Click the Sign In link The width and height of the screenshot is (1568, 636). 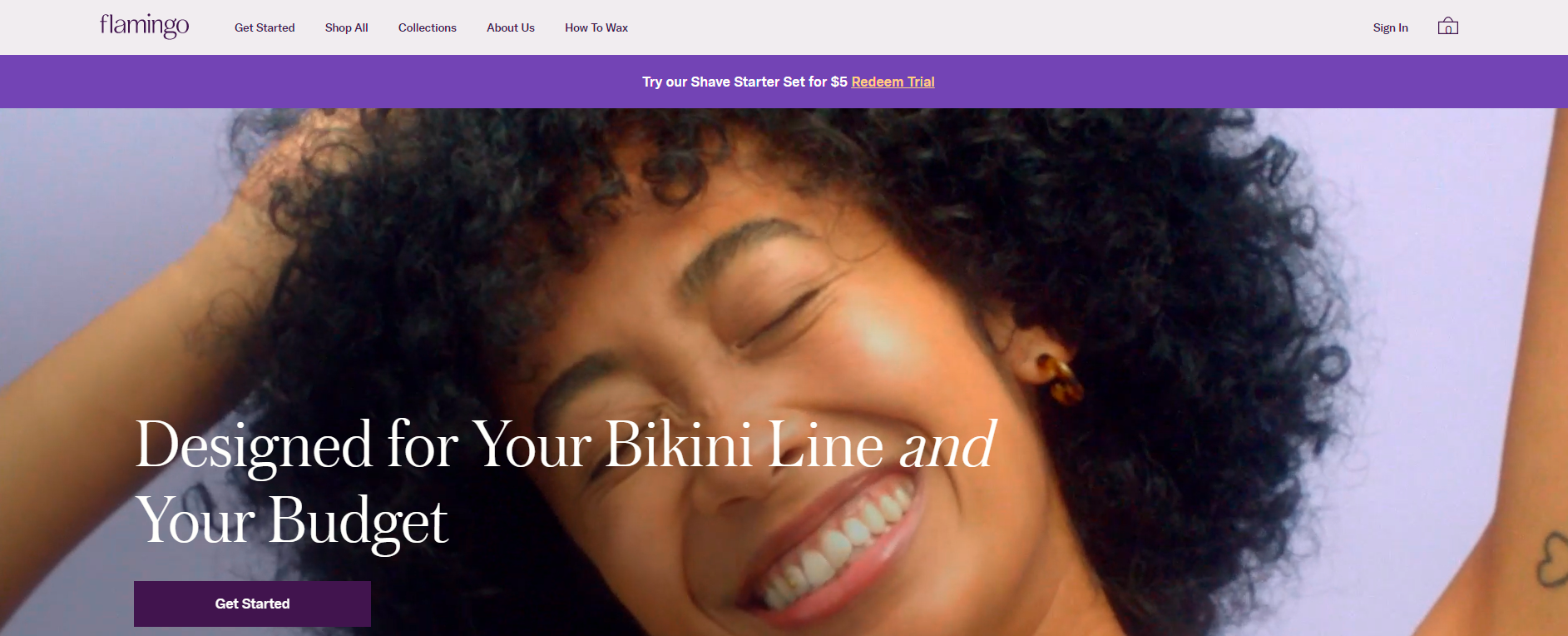point(1390,27)
